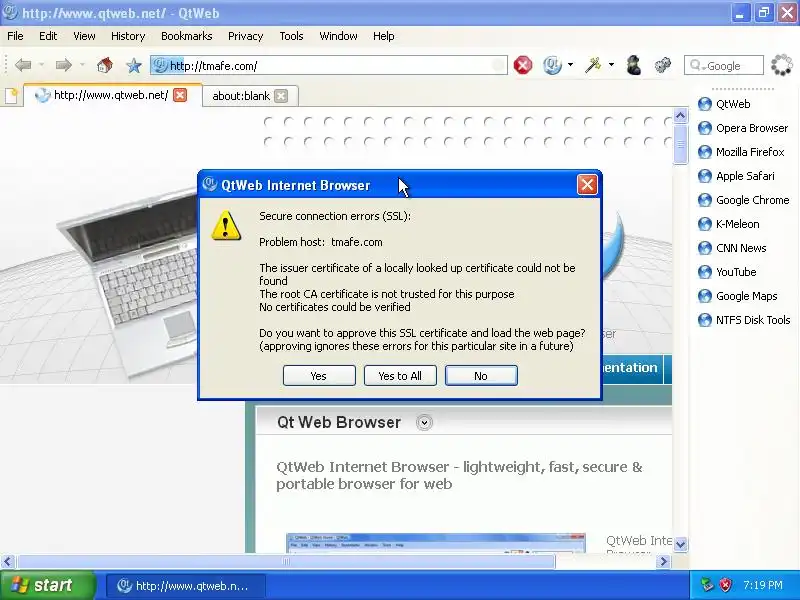800x600 pixels.
Task: Click the red security shield tray icon
Action: pos(725,585)
